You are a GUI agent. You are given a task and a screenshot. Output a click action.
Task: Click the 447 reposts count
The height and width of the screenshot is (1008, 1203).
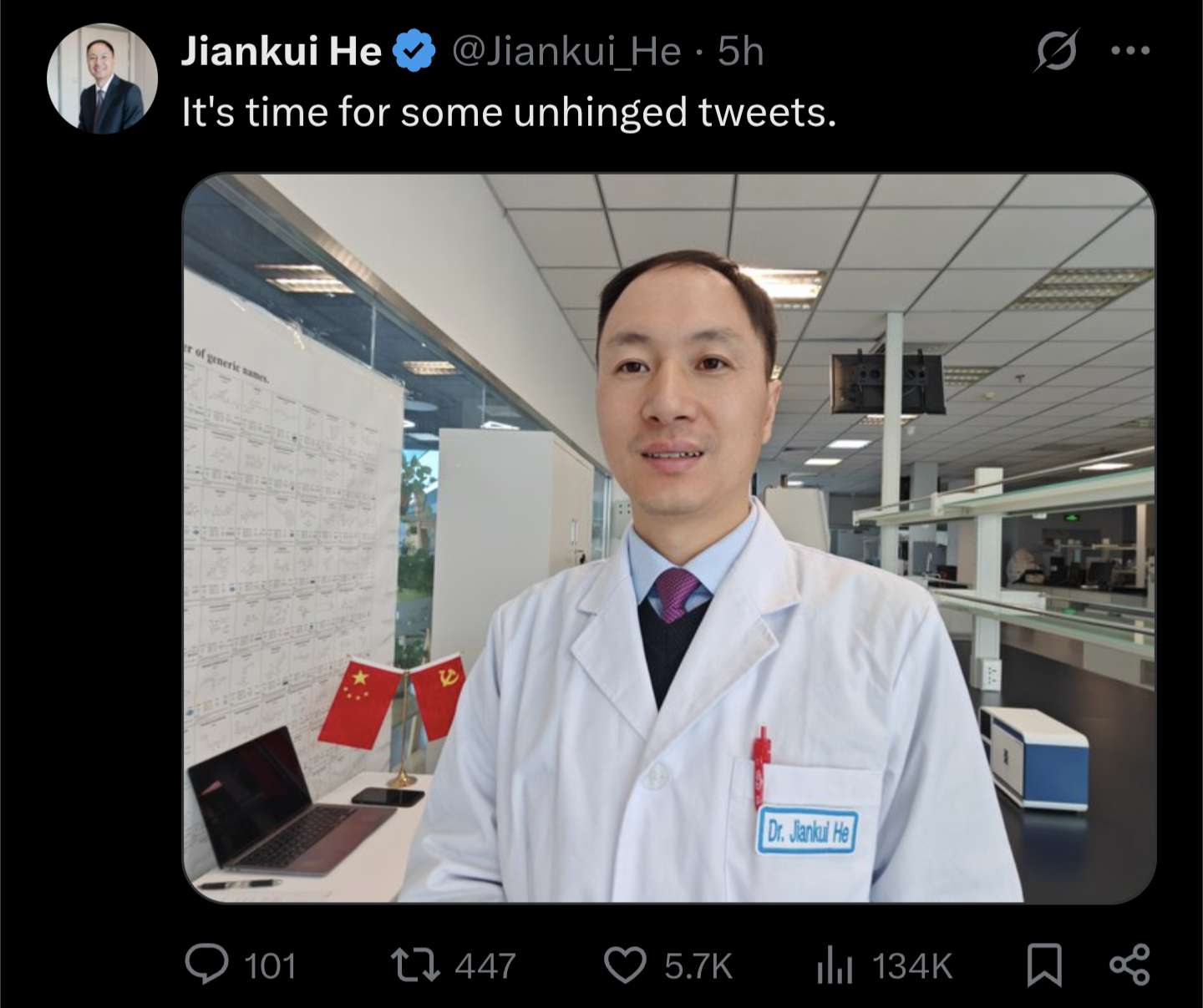pyautogui.click(x=485, y=966)
